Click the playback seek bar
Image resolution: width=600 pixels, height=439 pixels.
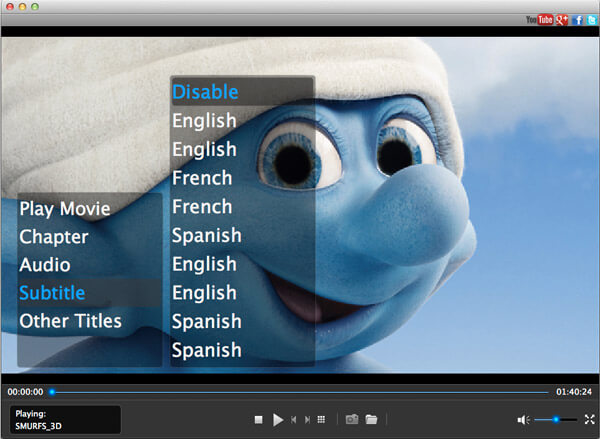(300, 392)
